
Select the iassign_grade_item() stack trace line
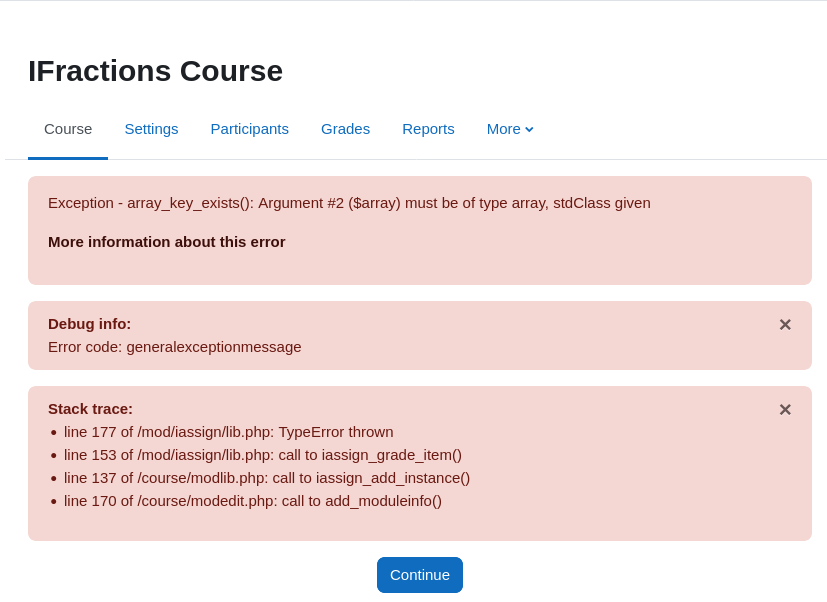(x=262, y=455)
